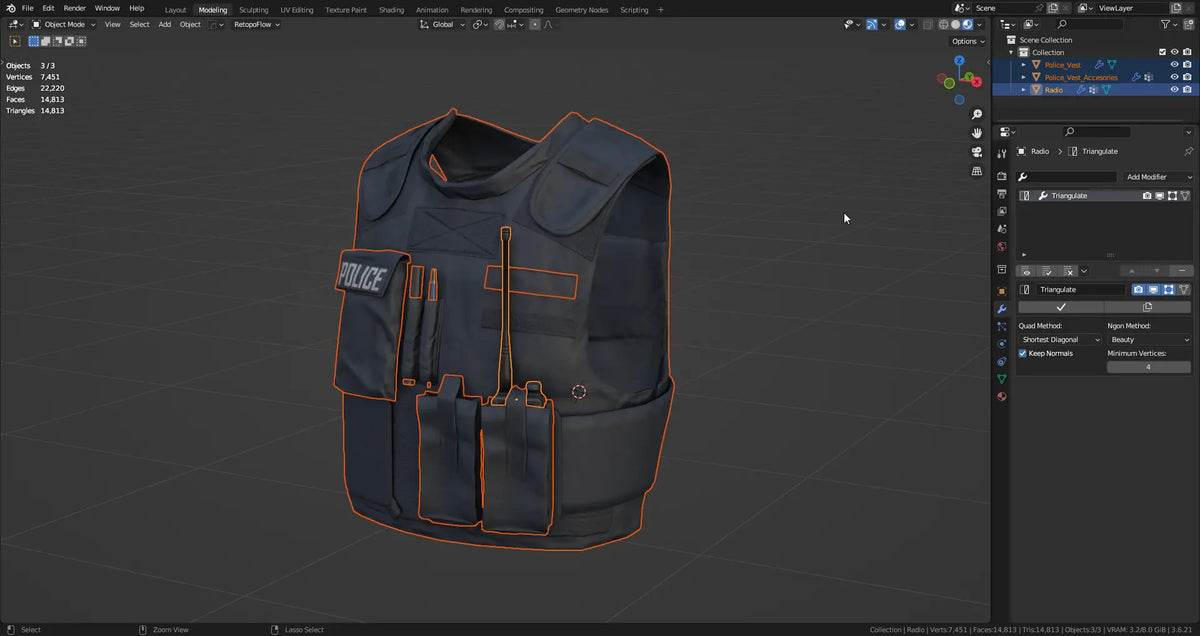Click the Triangulate modifier name field

click(1080, 289)
